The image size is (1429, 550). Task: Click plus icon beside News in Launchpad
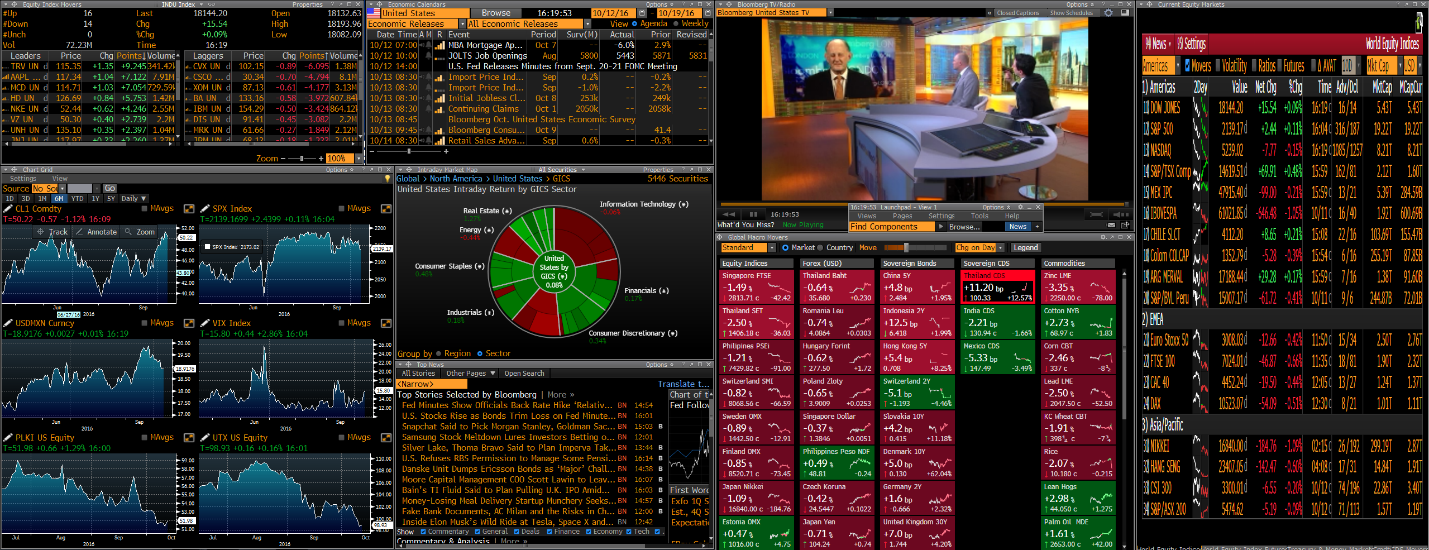click(x=1037, y=226)
